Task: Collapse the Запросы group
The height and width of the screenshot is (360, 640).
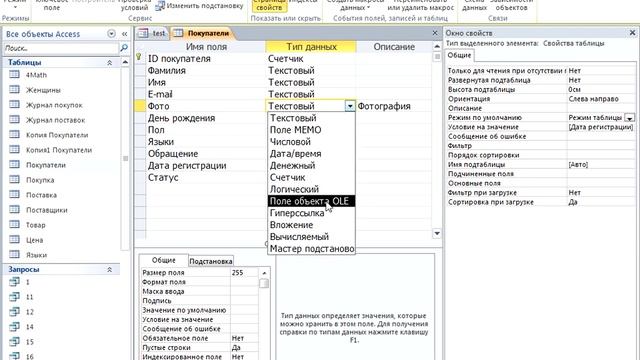Action: pyautogui.click(x=109, y=269)
